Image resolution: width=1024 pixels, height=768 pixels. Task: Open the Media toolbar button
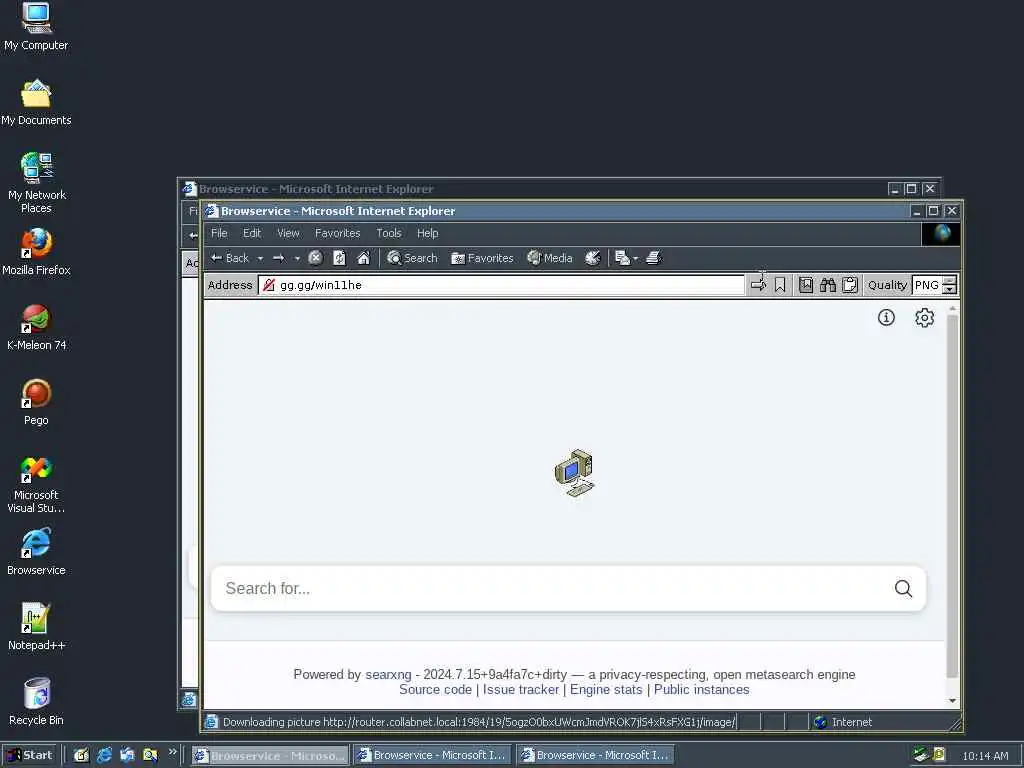tap(550, 258)
